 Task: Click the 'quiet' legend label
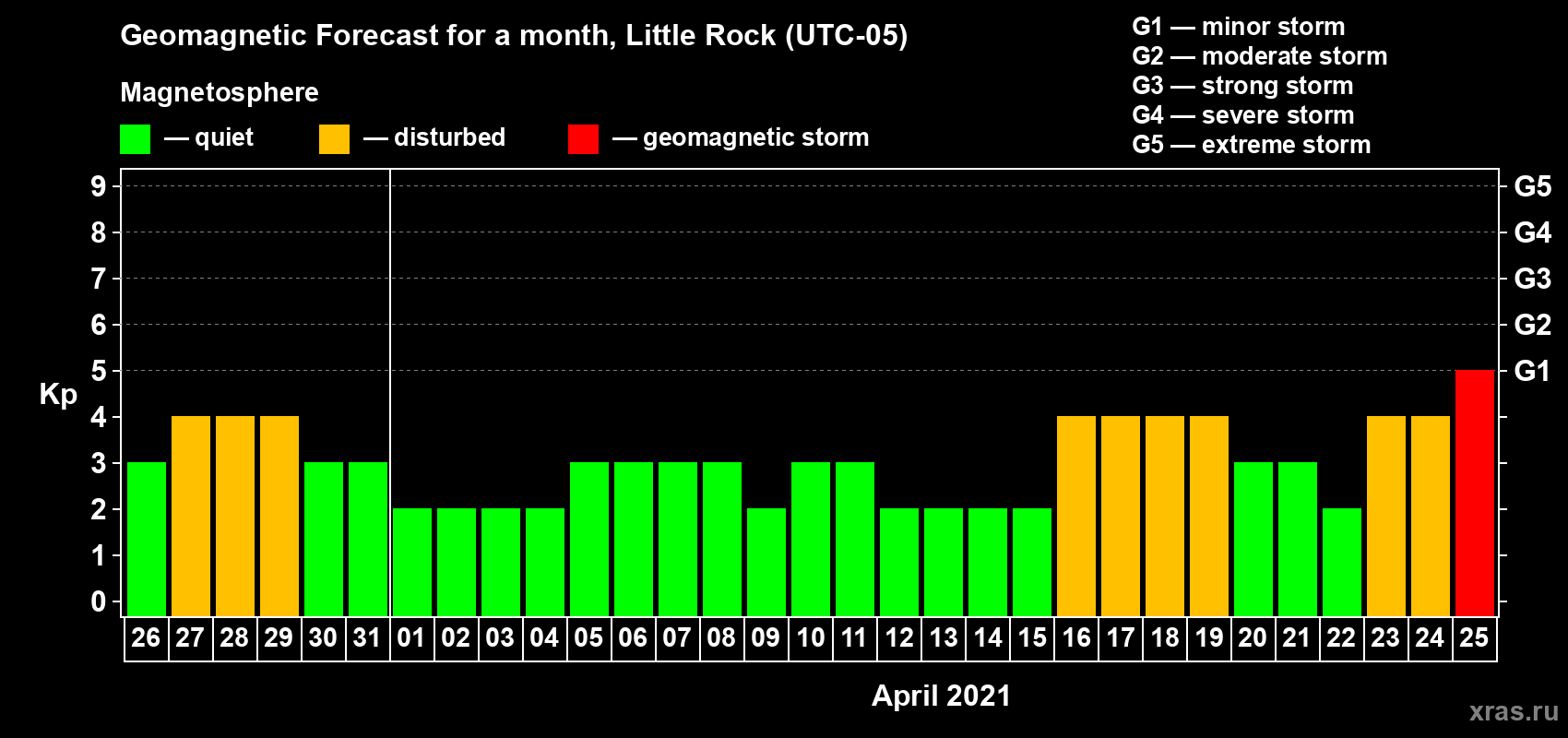[224, 138]
